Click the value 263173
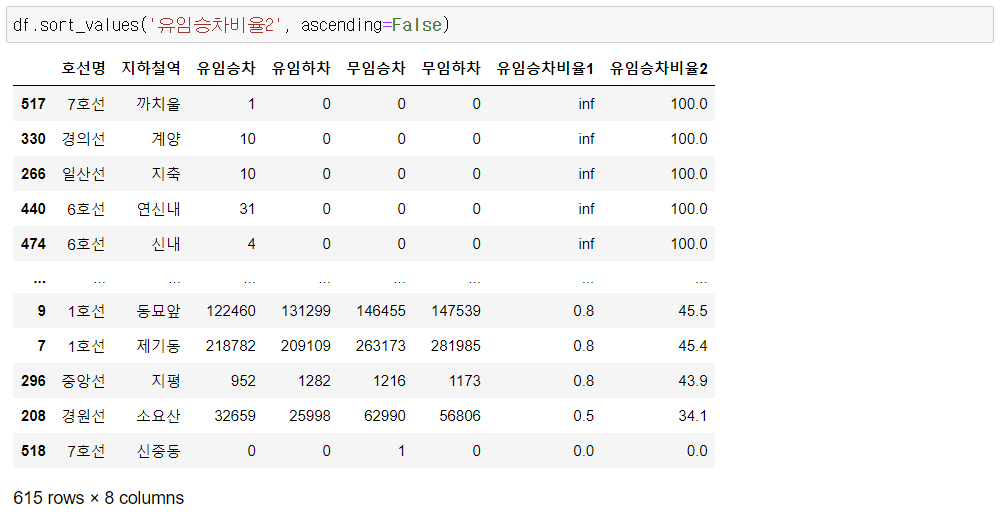Viewport: 1003px width, 512px height. click(381, 346)
